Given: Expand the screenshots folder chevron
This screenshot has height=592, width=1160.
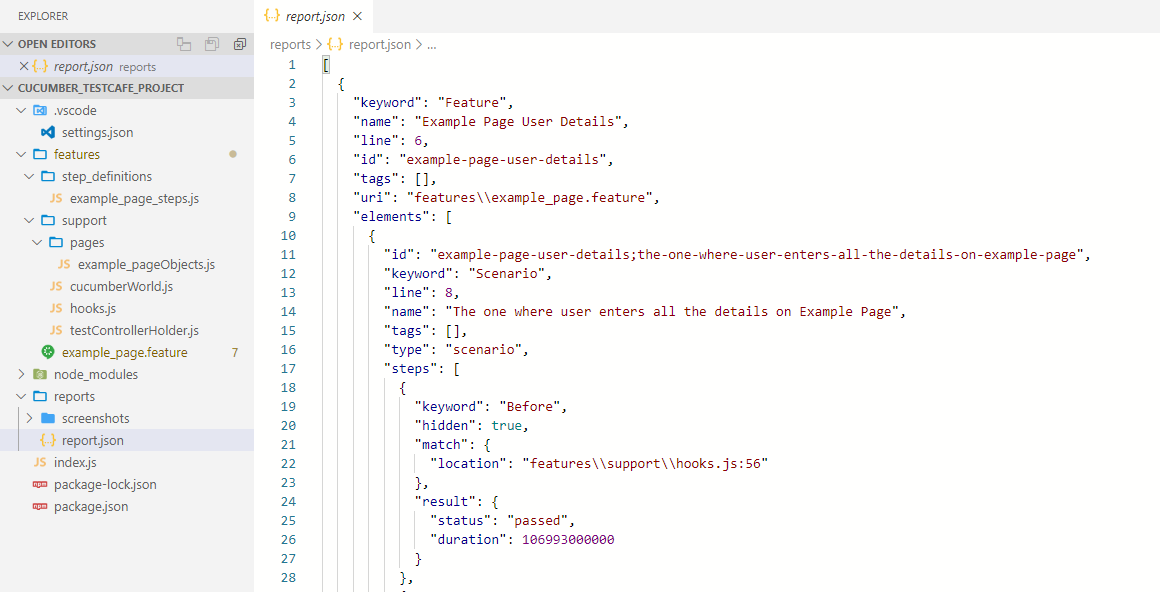Looking at the screenshot, I should (x=29, y=419).
